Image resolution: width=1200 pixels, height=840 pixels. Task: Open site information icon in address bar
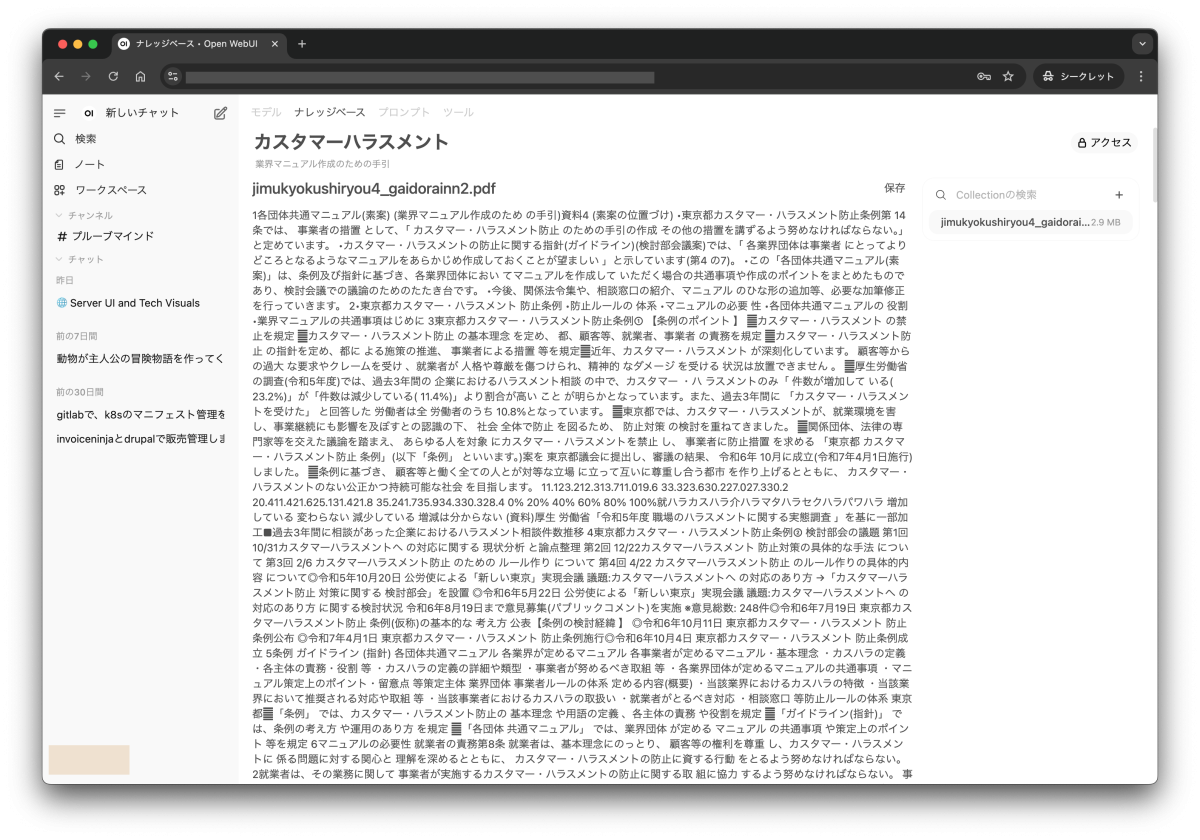(173, 76)
